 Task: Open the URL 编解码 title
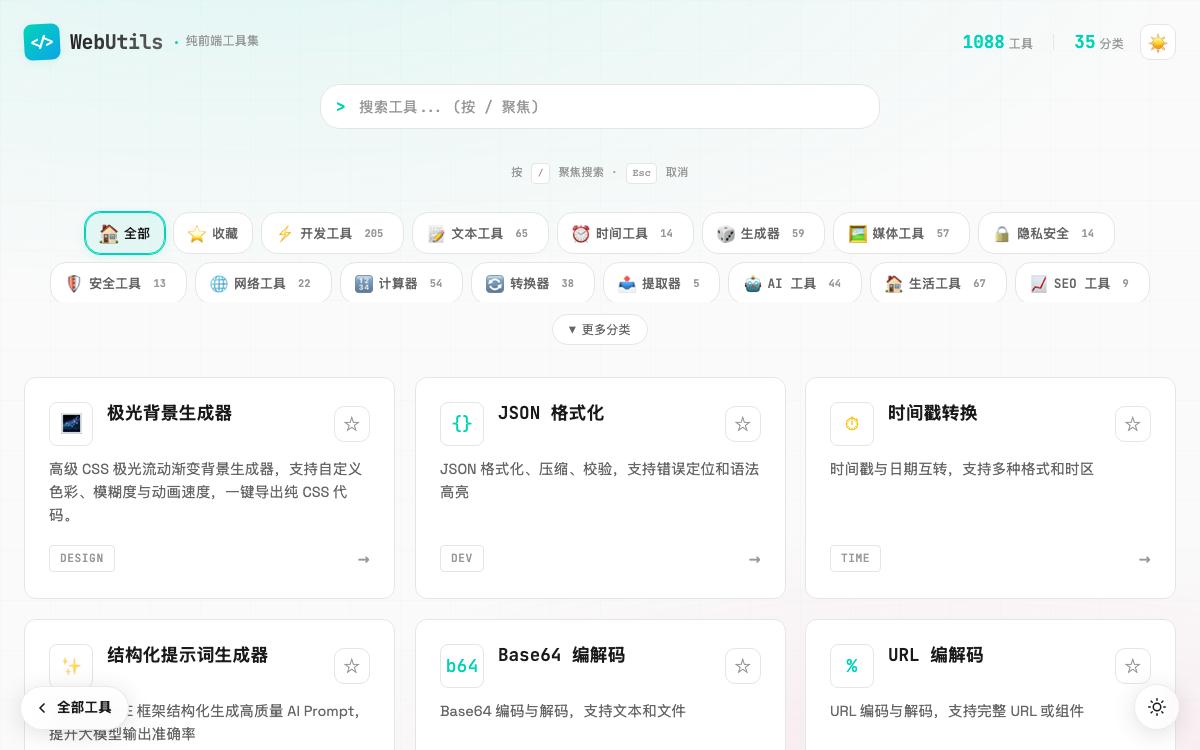(x=936, y=655)
